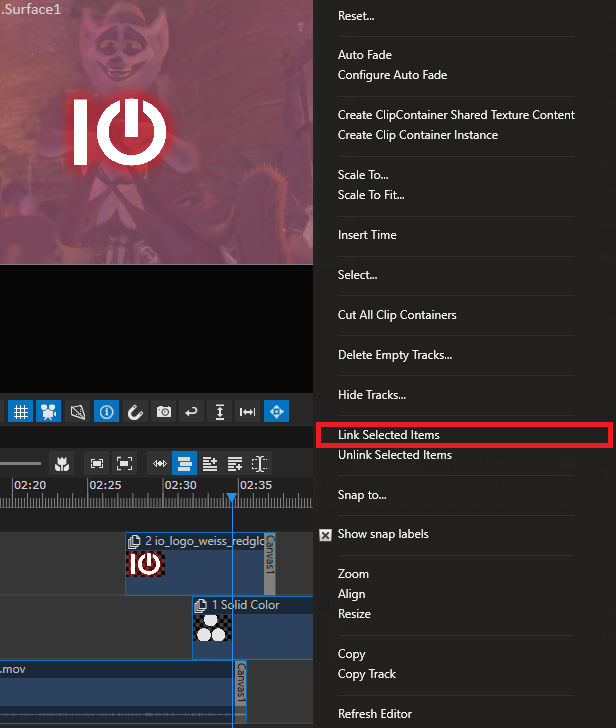
Task: Click the timeline zoom slider bar
Action: 20,463
